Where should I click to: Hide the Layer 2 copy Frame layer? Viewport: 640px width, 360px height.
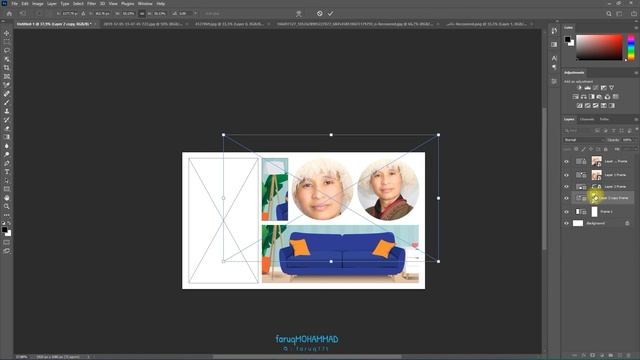[566, 198]
